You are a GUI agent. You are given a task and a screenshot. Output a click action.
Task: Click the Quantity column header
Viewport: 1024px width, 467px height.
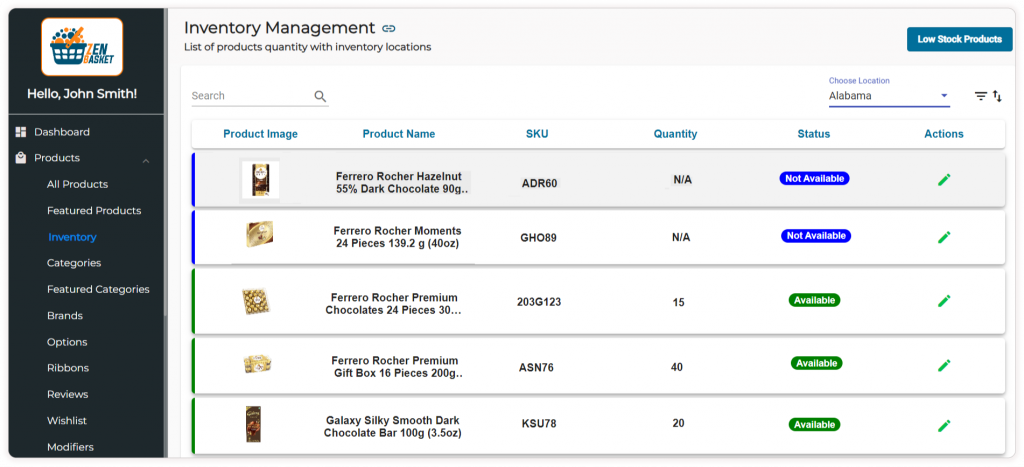point(675,134)
